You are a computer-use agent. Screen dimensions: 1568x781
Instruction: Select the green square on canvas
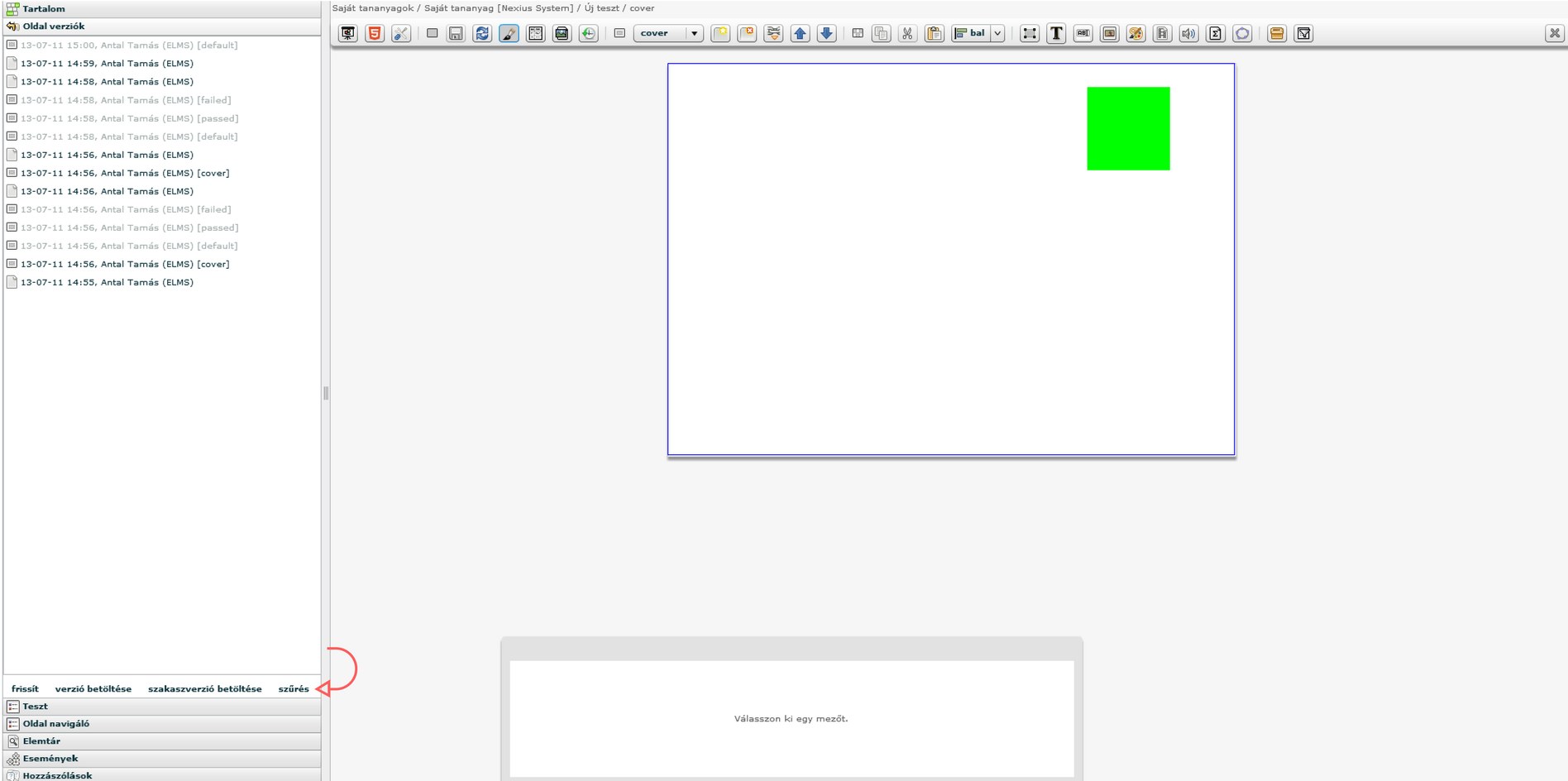[x=1128, y=129]
